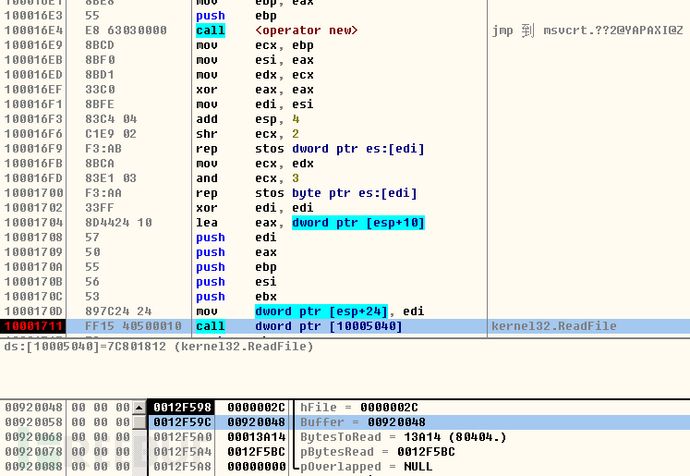The image size is (690, 476).
Task: Select the xor eax, eax instruction
Action: pyautogui.click(x=345, y=90)
